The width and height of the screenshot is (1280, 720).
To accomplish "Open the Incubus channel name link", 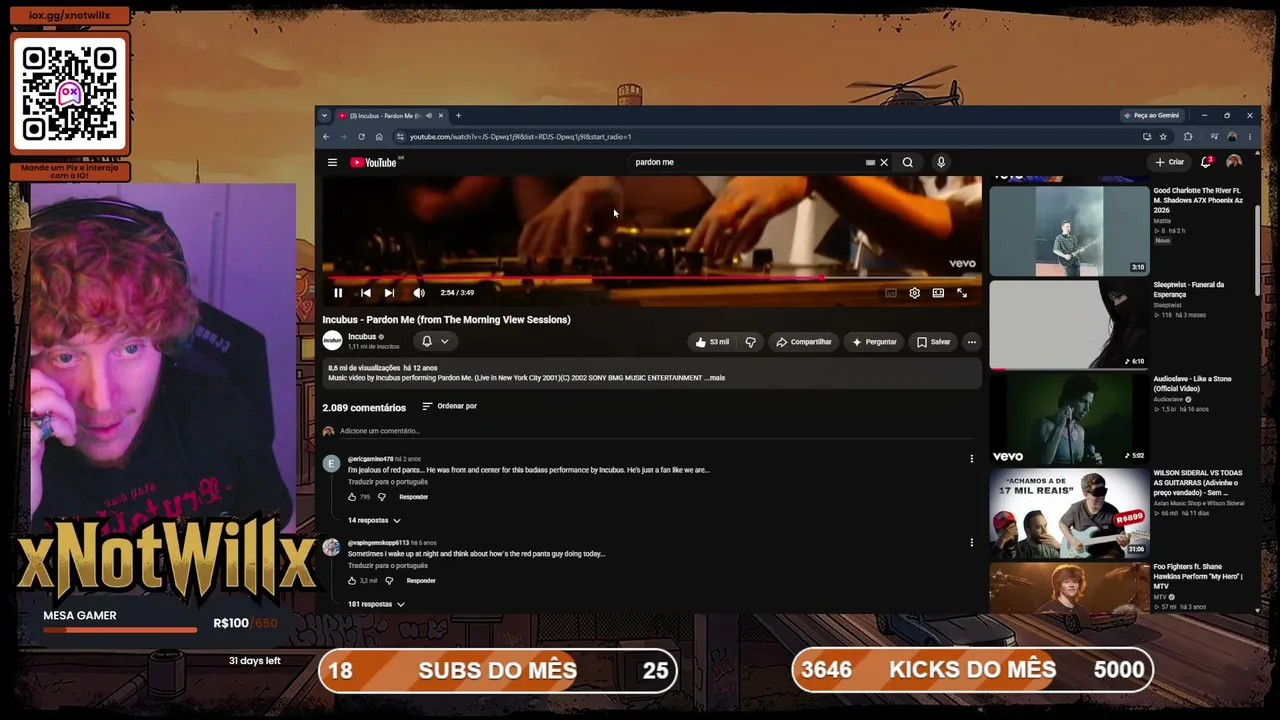I will click(362, 337).
